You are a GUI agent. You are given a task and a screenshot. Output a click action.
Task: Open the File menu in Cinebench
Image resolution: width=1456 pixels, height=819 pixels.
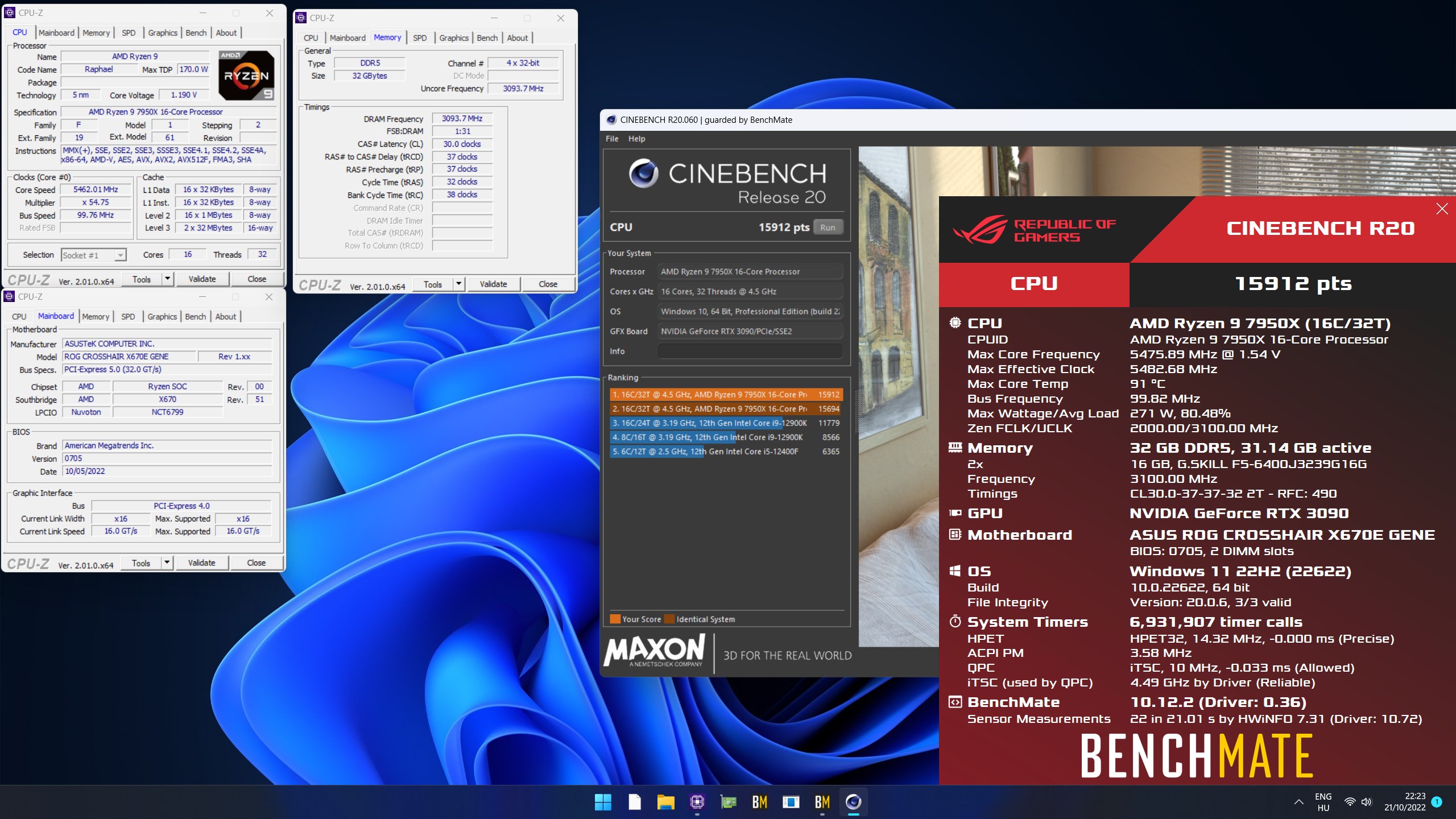tap(612, 139)
